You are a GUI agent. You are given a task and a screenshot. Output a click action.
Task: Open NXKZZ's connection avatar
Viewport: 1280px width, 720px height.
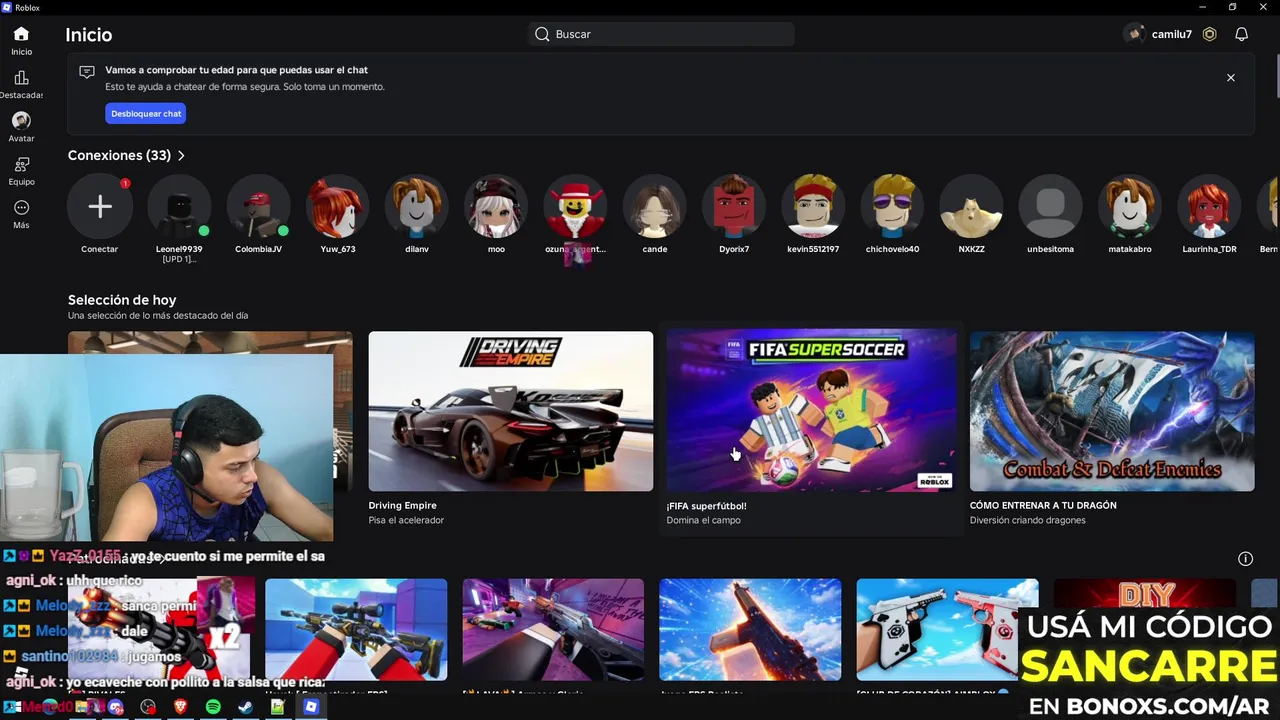tap(972, 207)
